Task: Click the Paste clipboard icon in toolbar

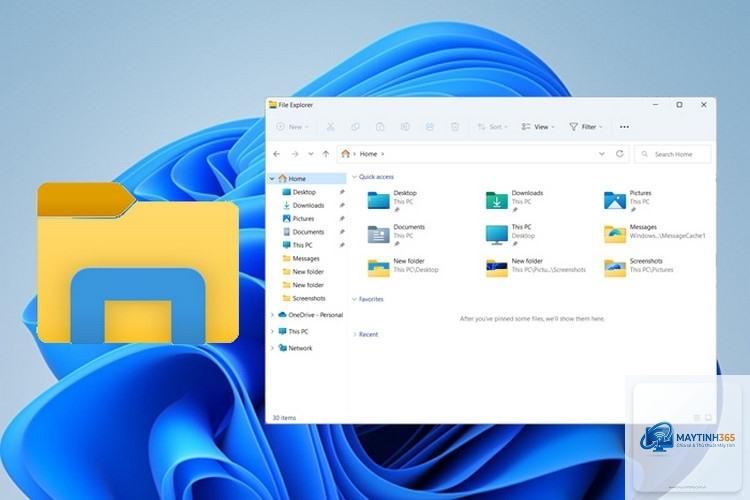Action: click(380, 127)
